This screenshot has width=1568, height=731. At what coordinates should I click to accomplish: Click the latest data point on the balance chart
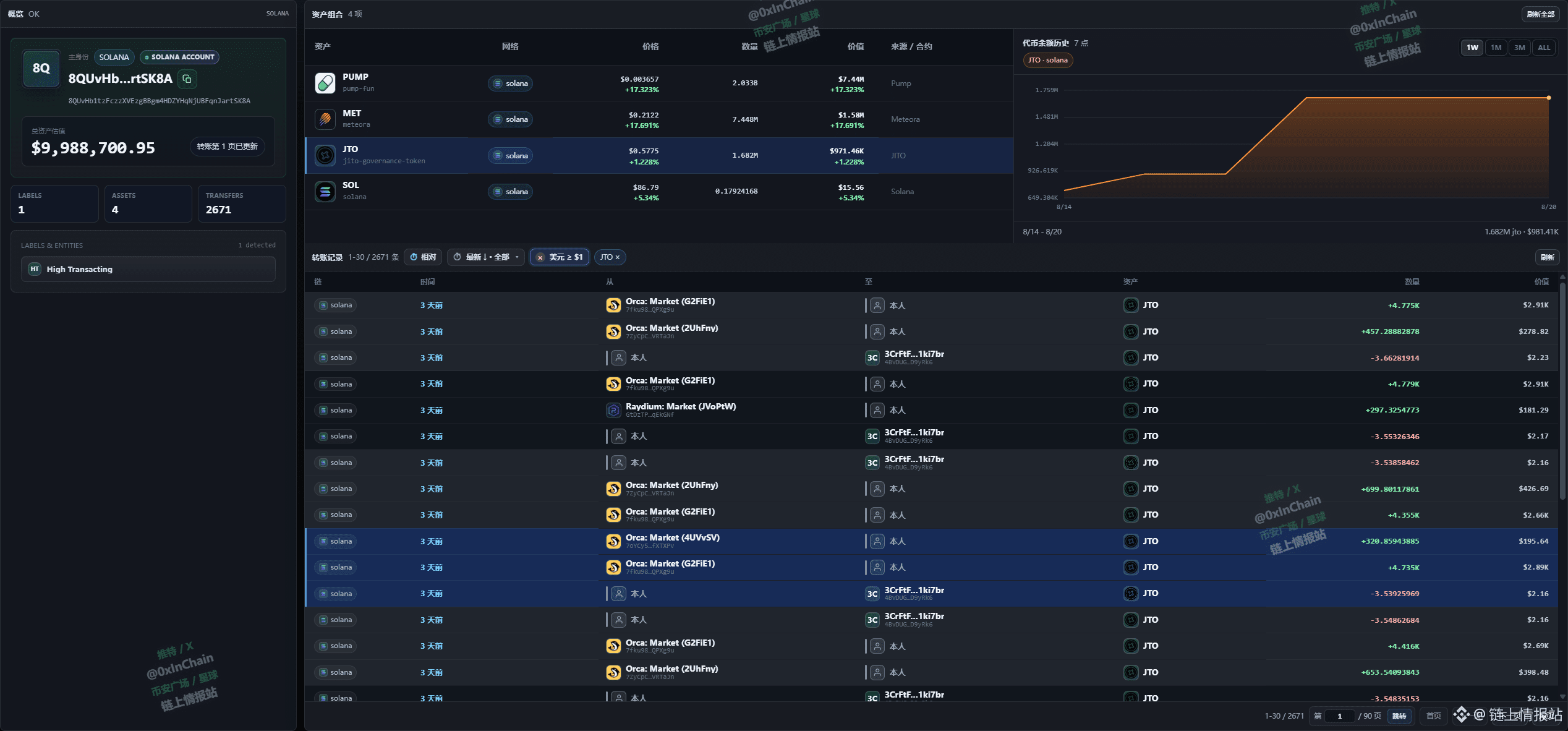coord(1548,98)
